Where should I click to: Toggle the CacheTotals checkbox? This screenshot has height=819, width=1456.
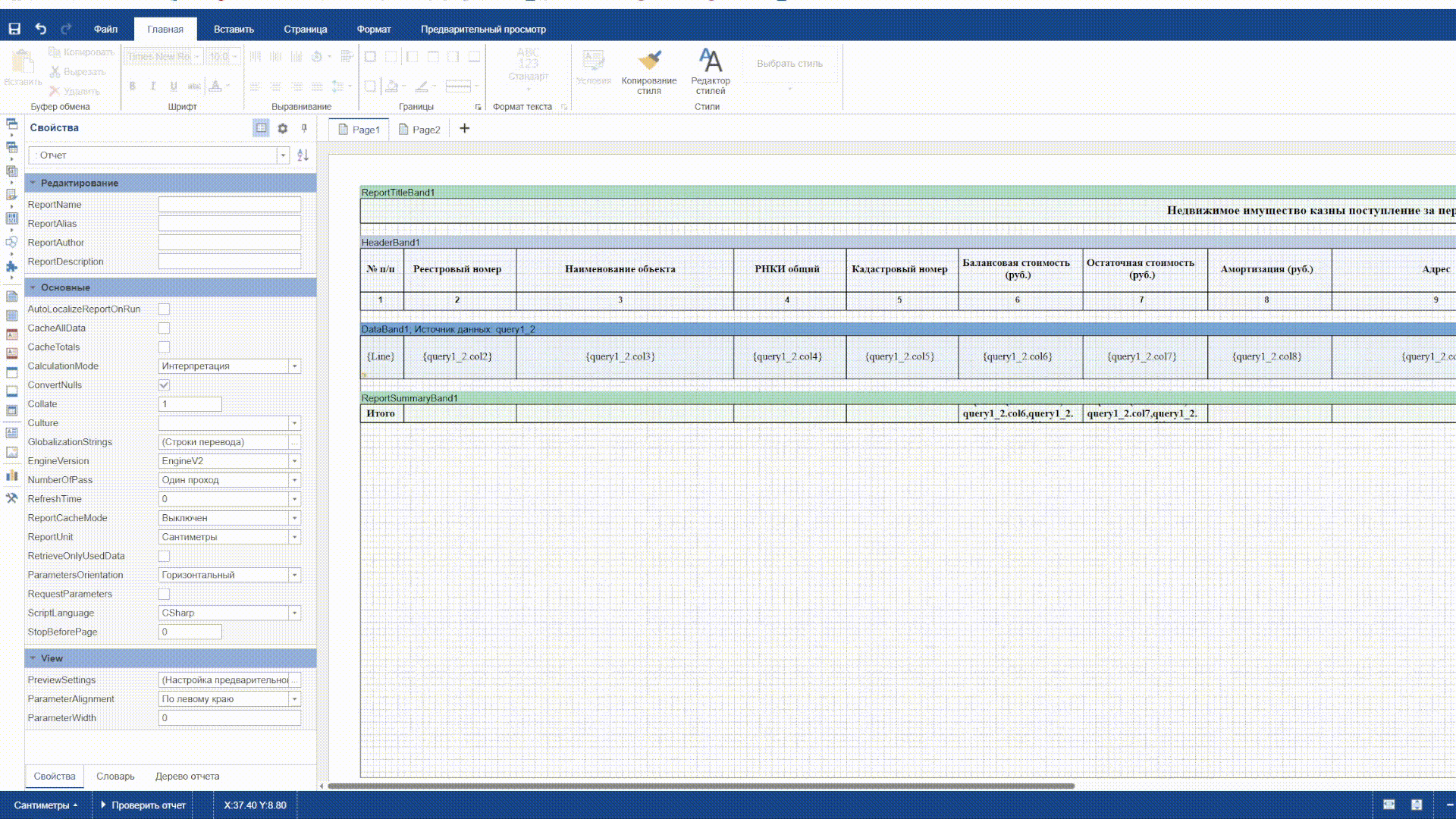pyautogui.click(x=164, y=347)
